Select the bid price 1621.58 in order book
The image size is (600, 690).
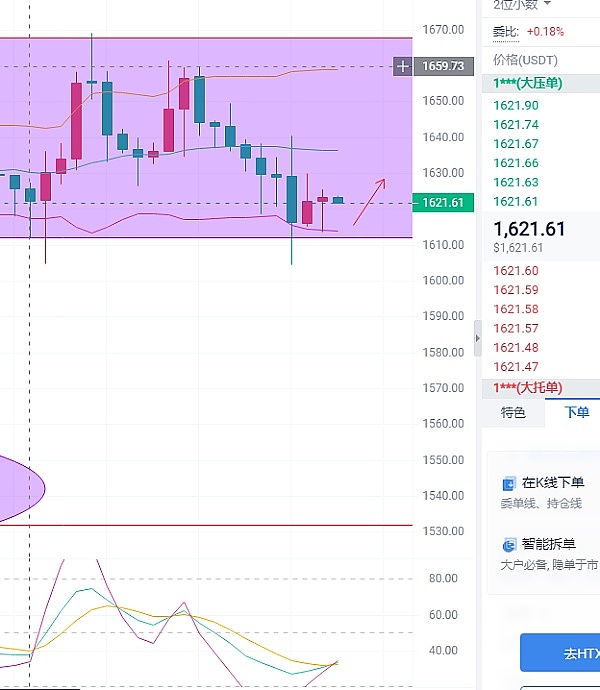pos(516,309)
